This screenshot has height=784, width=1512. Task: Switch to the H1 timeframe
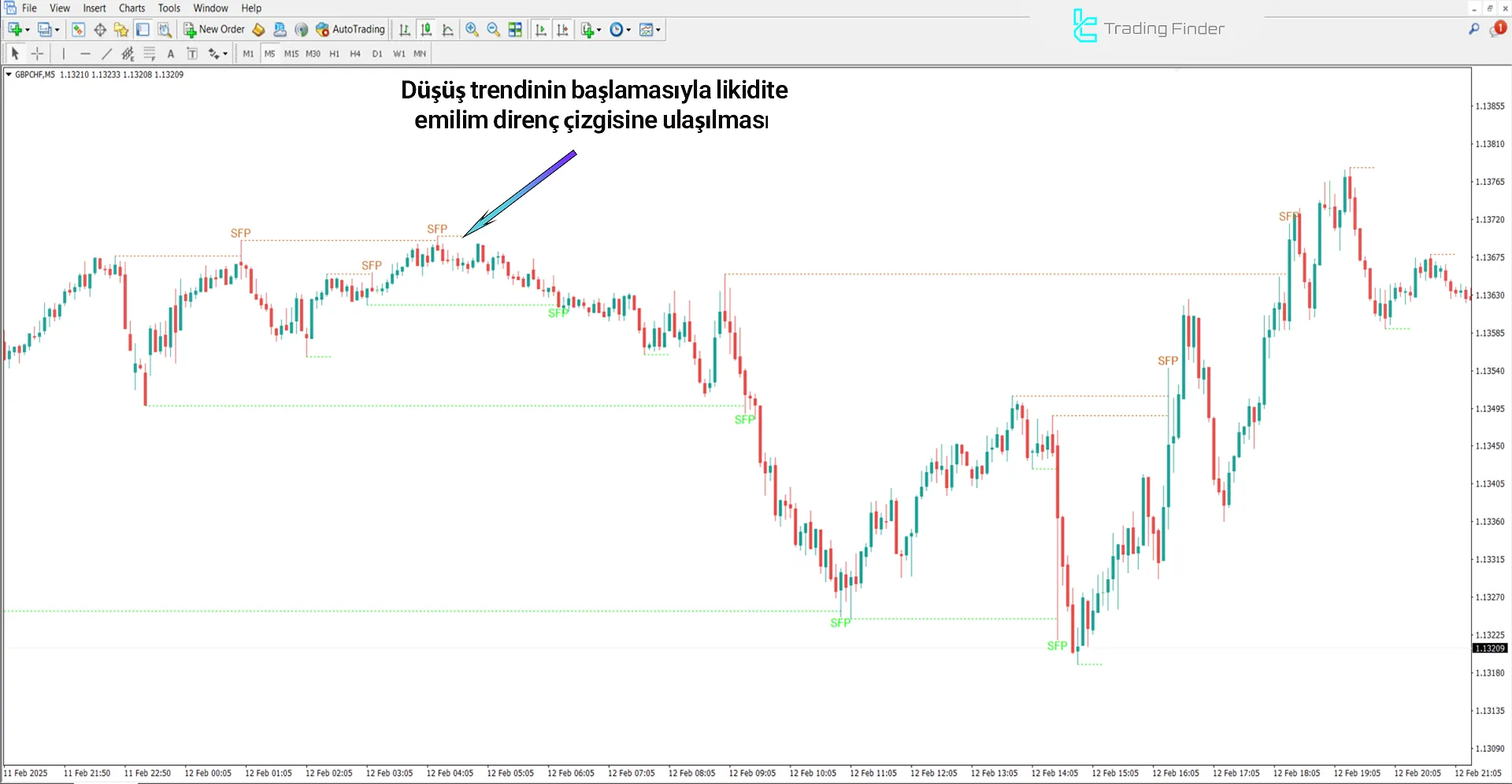334,54
